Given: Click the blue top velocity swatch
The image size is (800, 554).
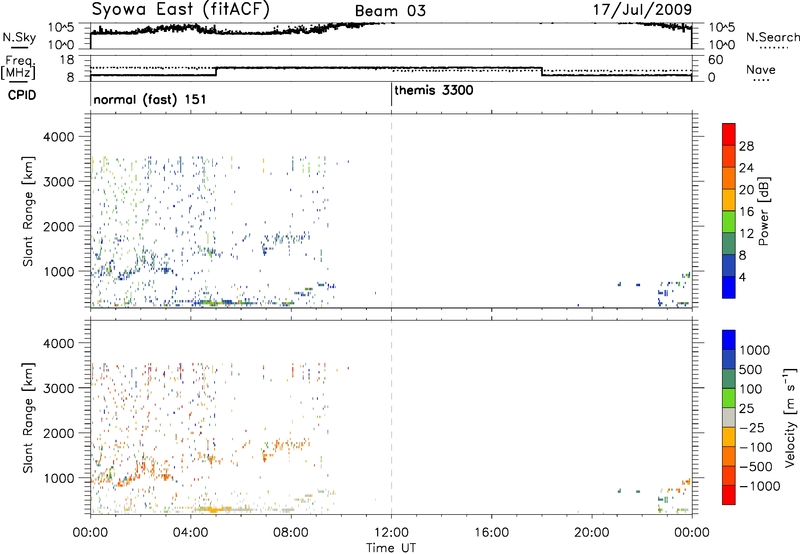Looking at the screenshot, I should pos(729,340).
